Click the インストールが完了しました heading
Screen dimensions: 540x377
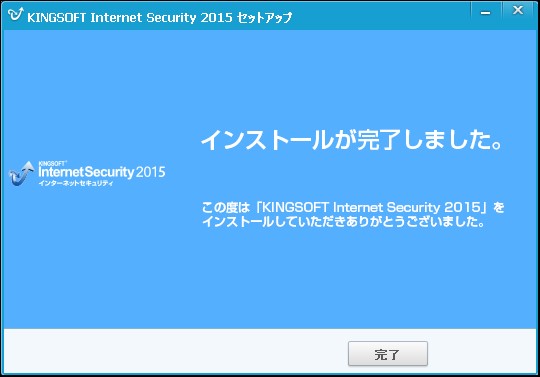[352, 140]
